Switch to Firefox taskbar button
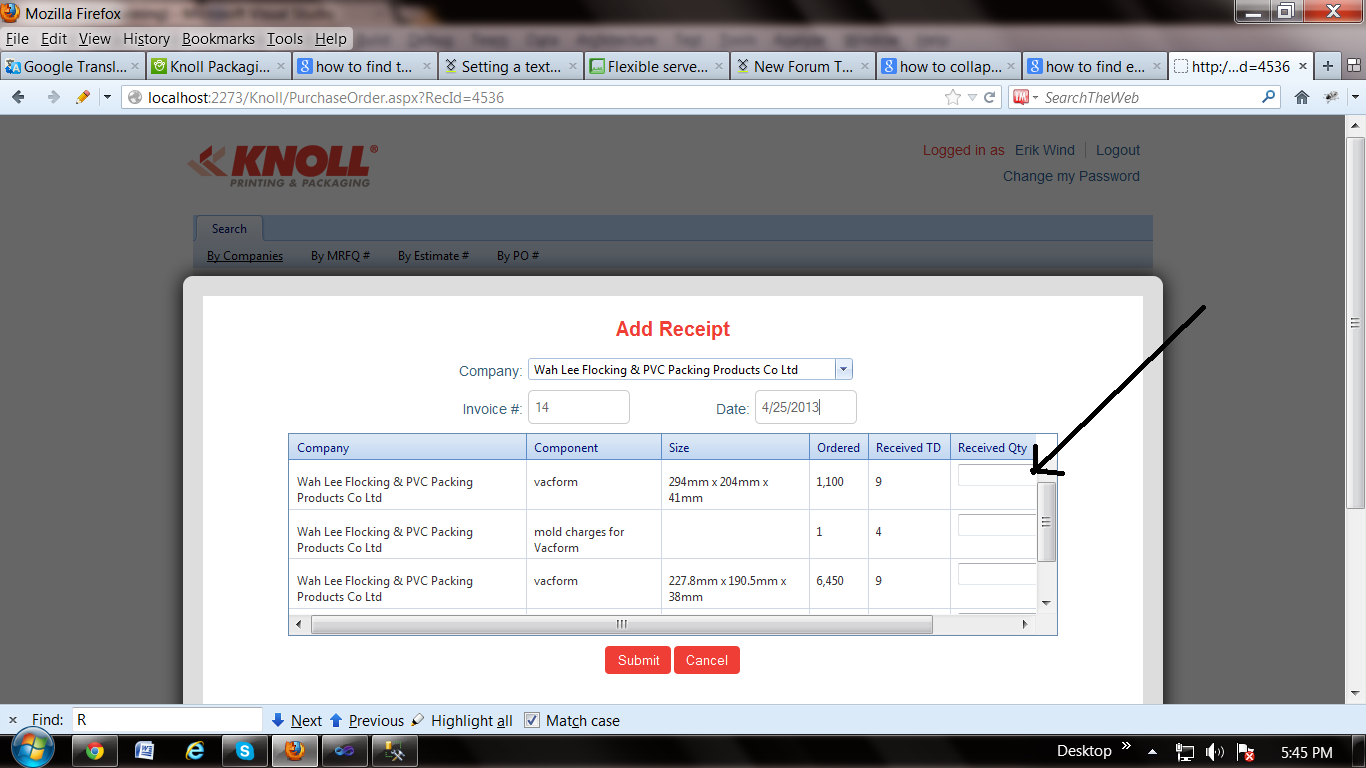 (x=295, y=751)
